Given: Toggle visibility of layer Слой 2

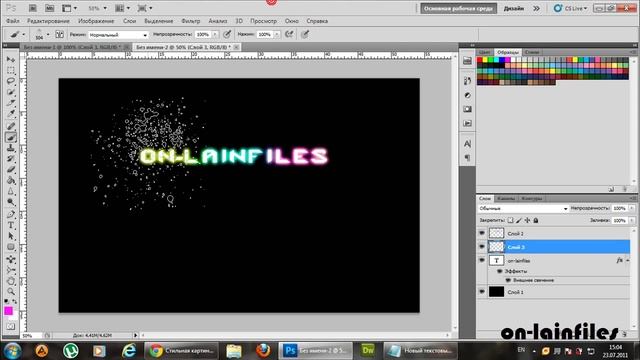Looking at the screenshot, I should click(482, 233).
